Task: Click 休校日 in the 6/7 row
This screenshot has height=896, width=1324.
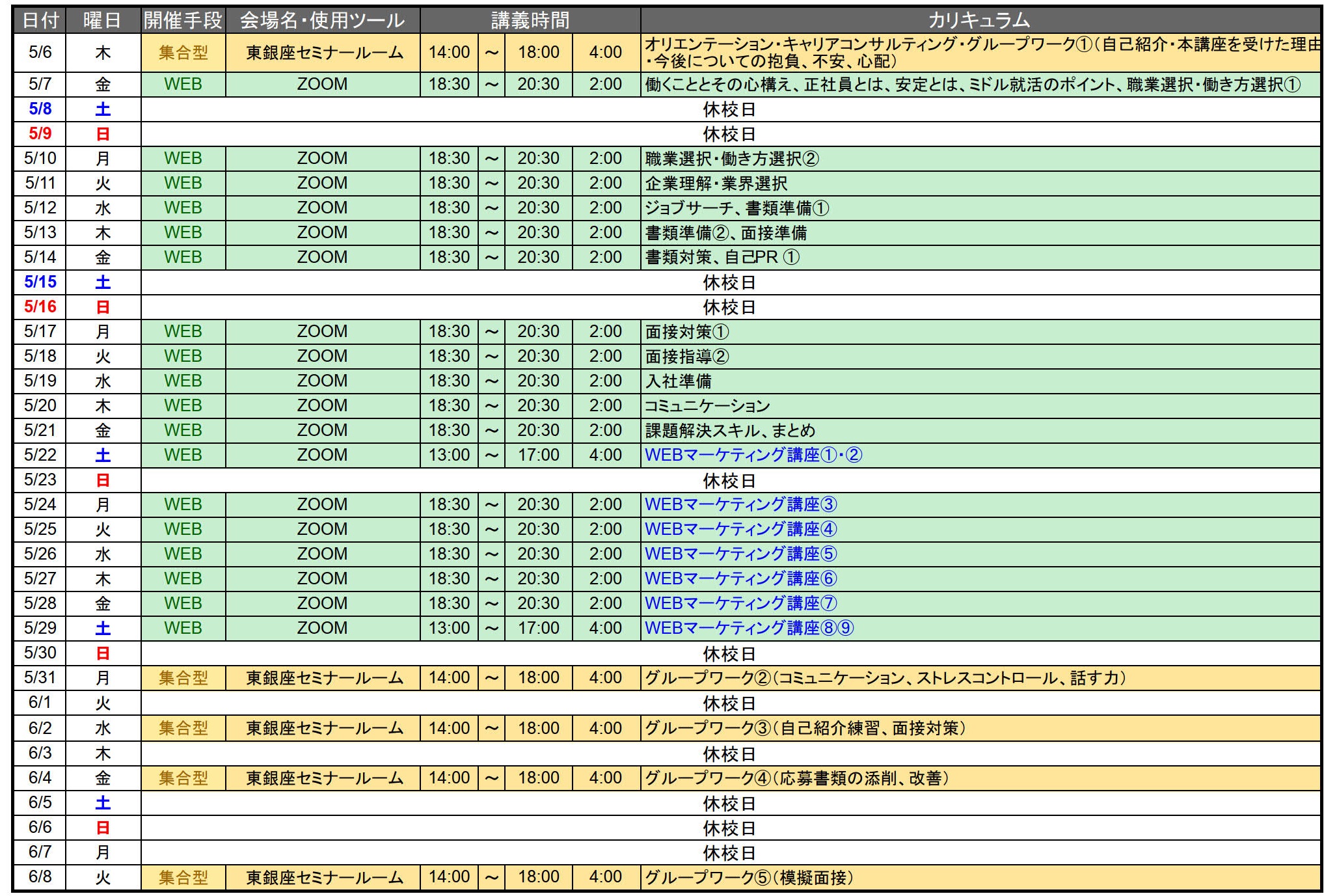Action: pos(729,853)
